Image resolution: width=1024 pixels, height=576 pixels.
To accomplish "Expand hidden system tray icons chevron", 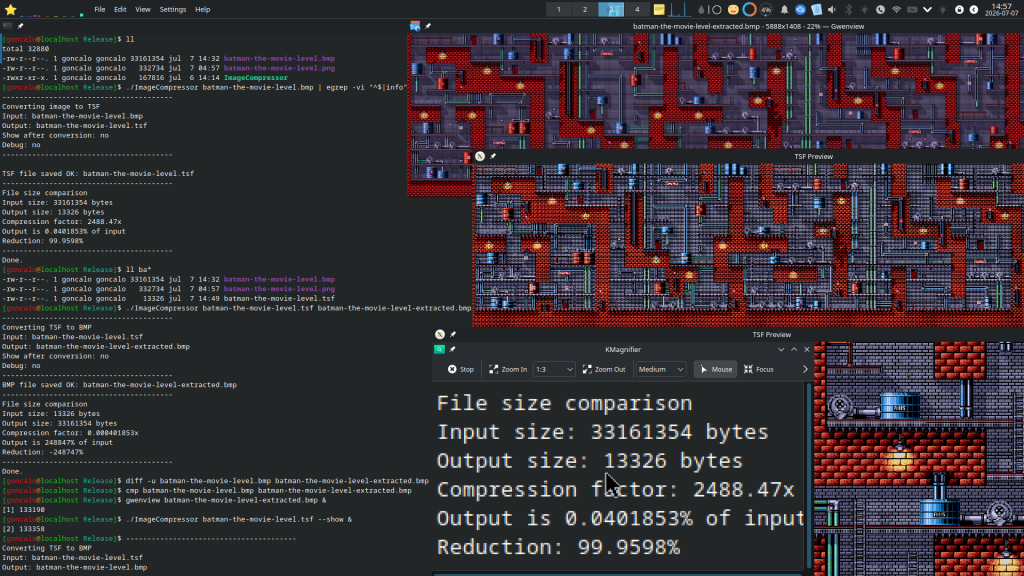I will 927,10.
